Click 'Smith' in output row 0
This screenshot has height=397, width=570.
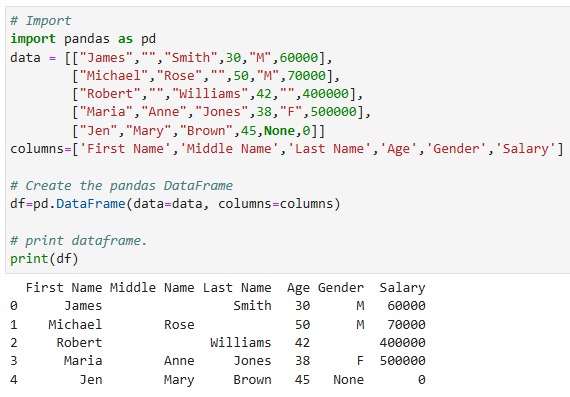252,306
